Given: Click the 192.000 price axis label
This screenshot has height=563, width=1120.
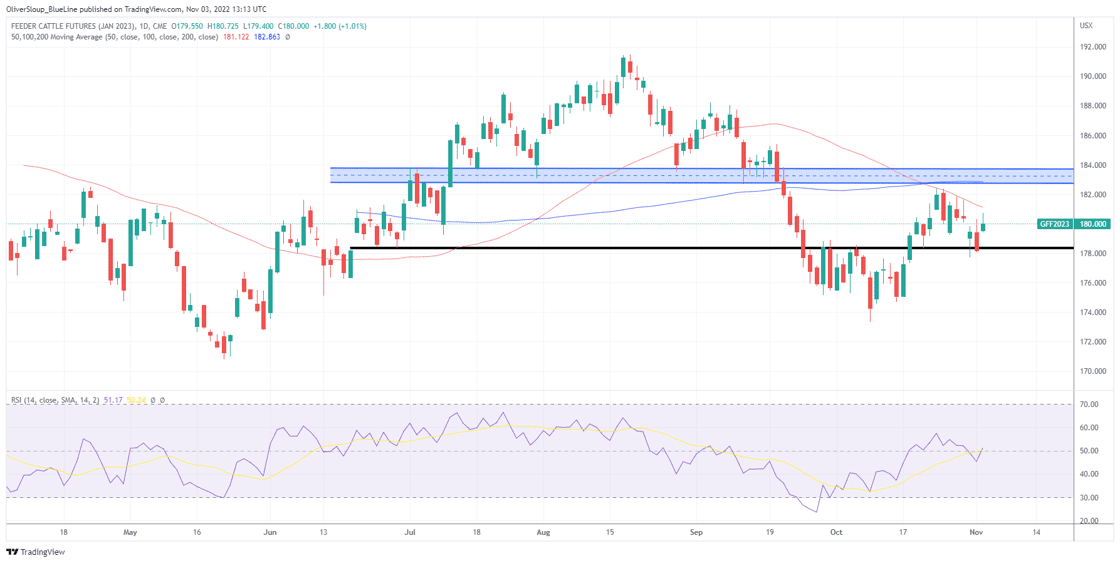Looking at the screenshot, I should [x=1093, y=47].
